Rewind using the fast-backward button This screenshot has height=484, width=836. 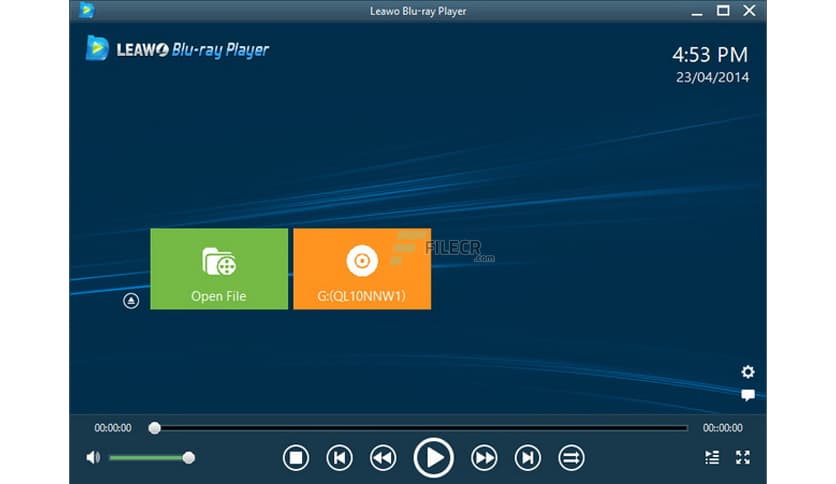pyautogui.click(x=383, y=457)
